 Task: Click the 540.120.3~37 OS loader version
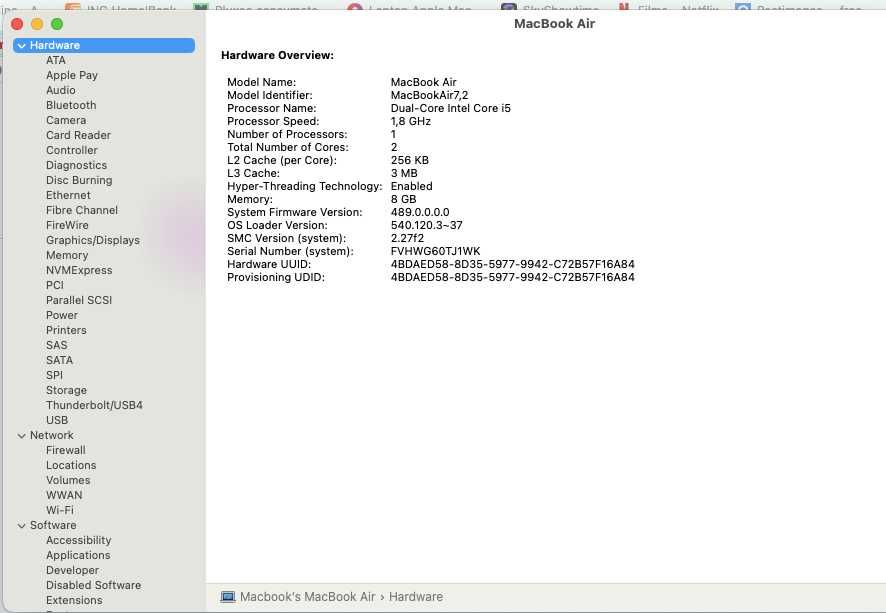point(426,225)
